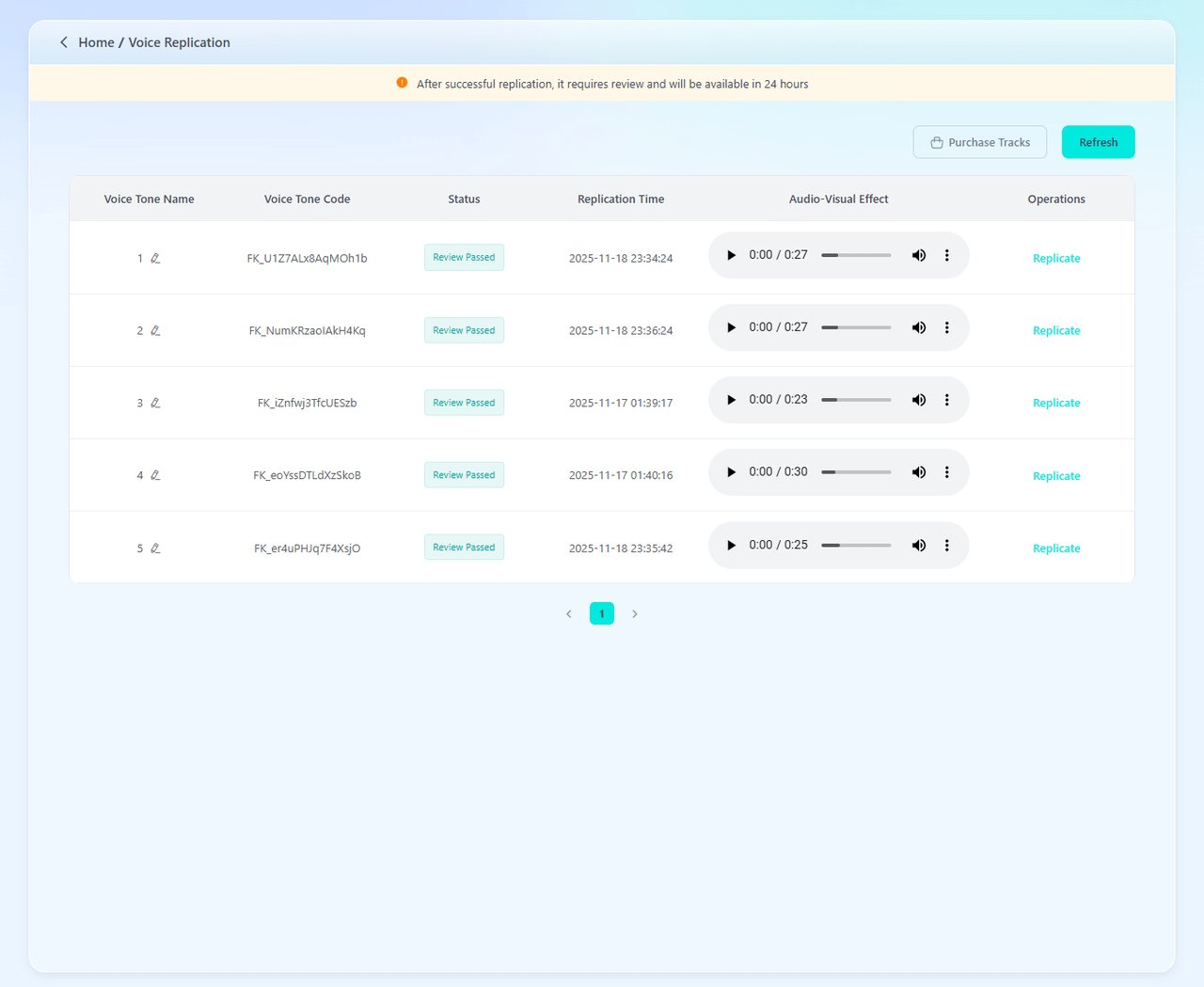Image resolution: width=1204 pixels, height=987 pixels.
Task: Toggle mute on the row 5 audio player
Action: 919,546
